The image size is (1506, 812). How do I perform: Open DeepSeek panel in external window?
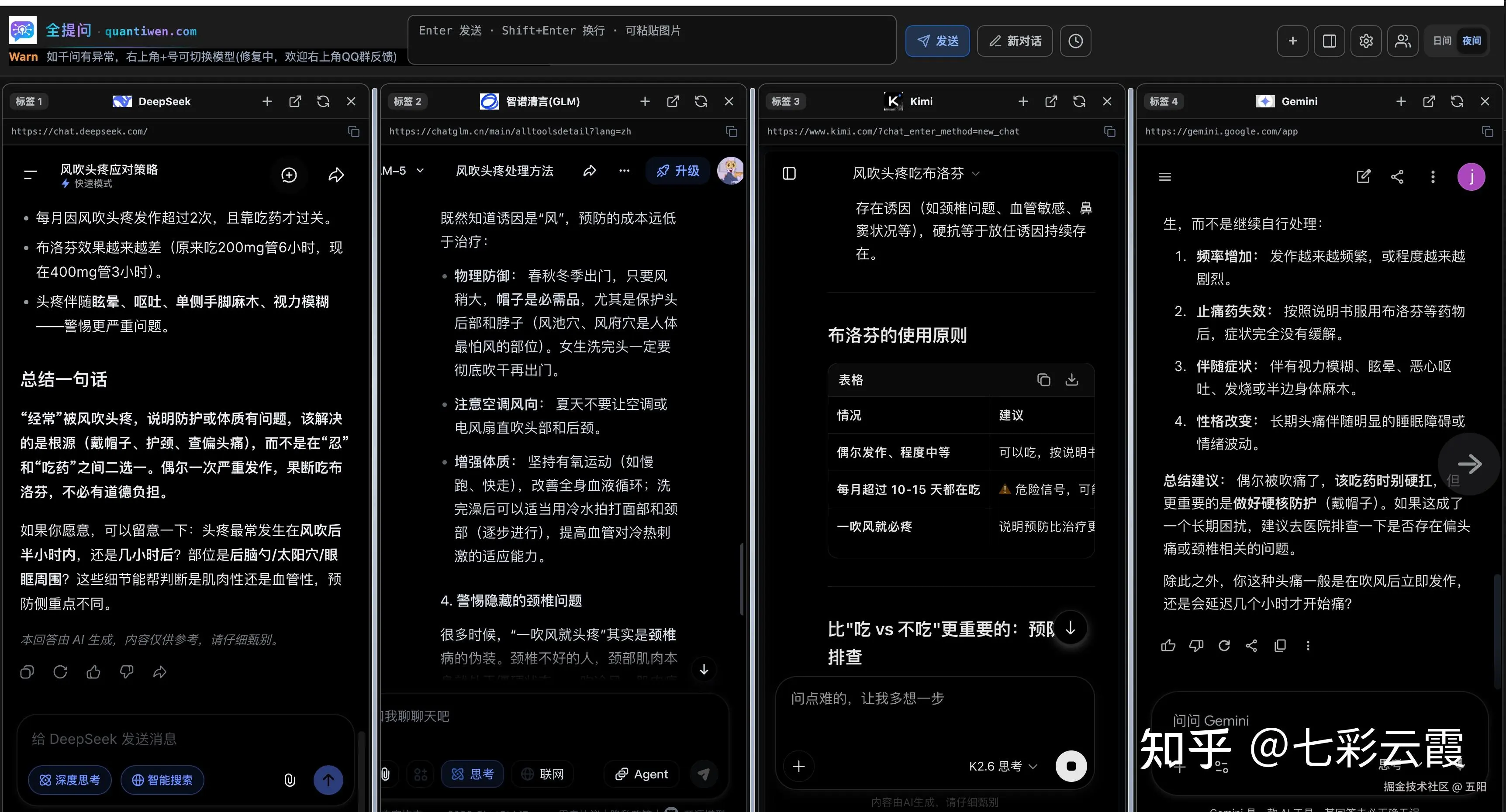click(295, 101)
